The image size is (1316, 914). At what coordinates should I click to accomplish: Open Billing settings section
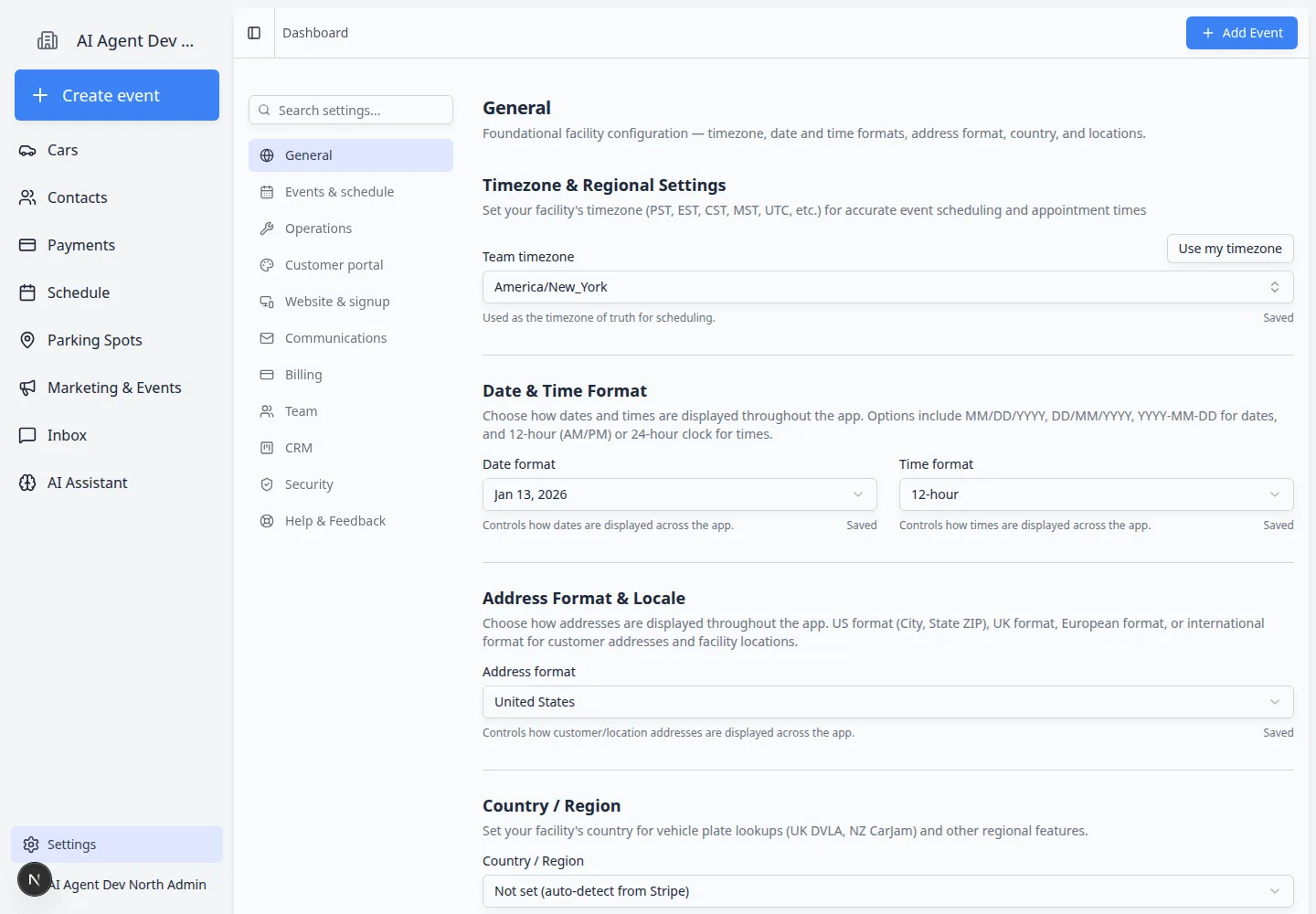[x=351, y=375]
